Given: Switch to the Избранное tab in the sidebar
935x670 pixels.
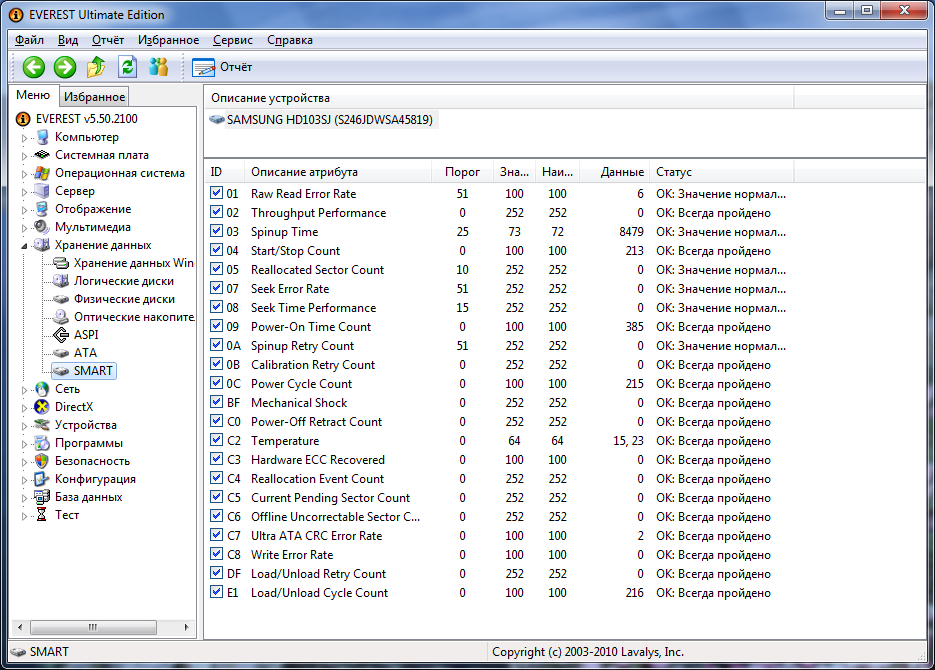Looking at the screenshot, I should 94,97.
